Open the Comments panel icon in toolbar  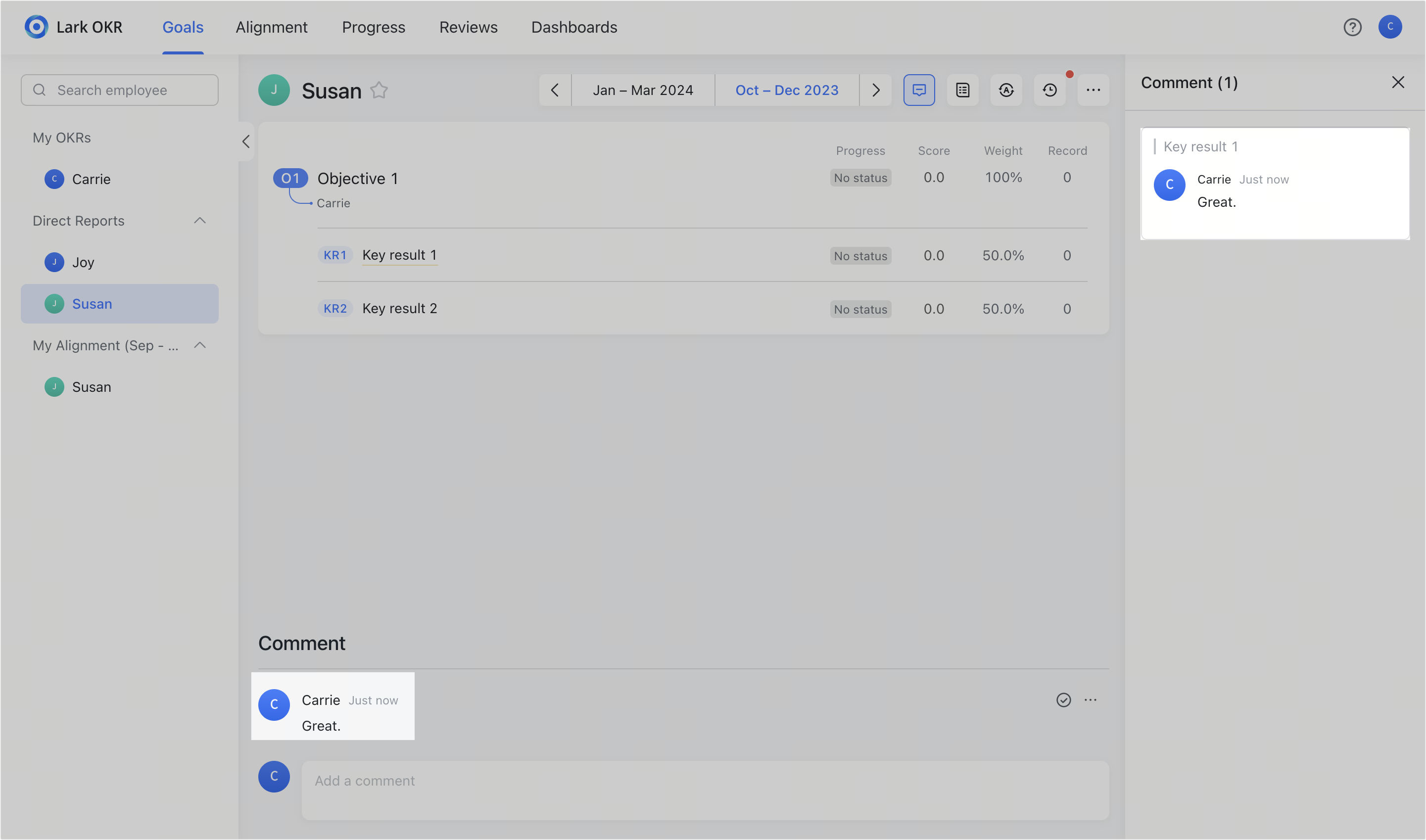click(919, 90)
